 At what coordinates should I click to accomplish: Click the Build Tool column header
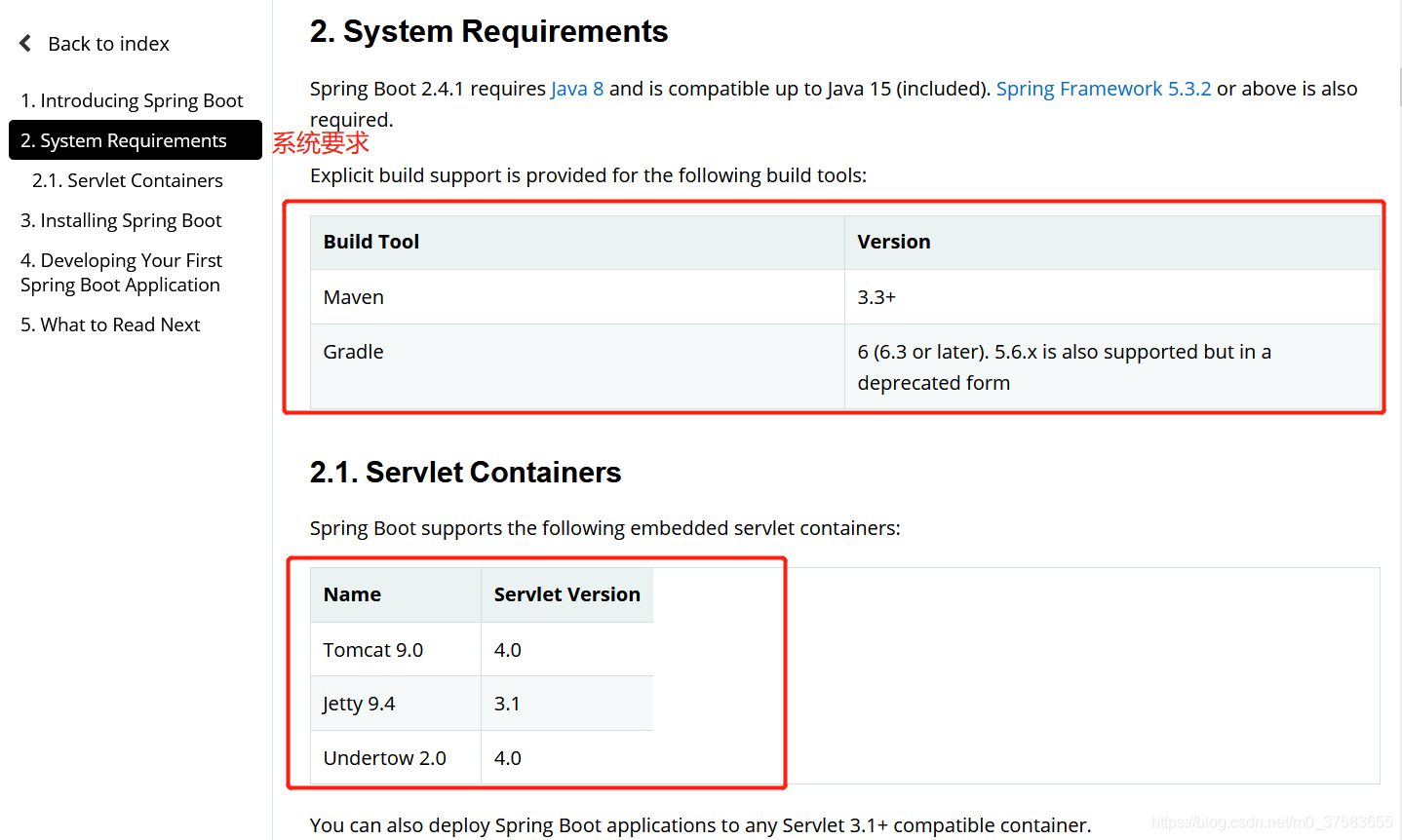click(x=577, y=242)
